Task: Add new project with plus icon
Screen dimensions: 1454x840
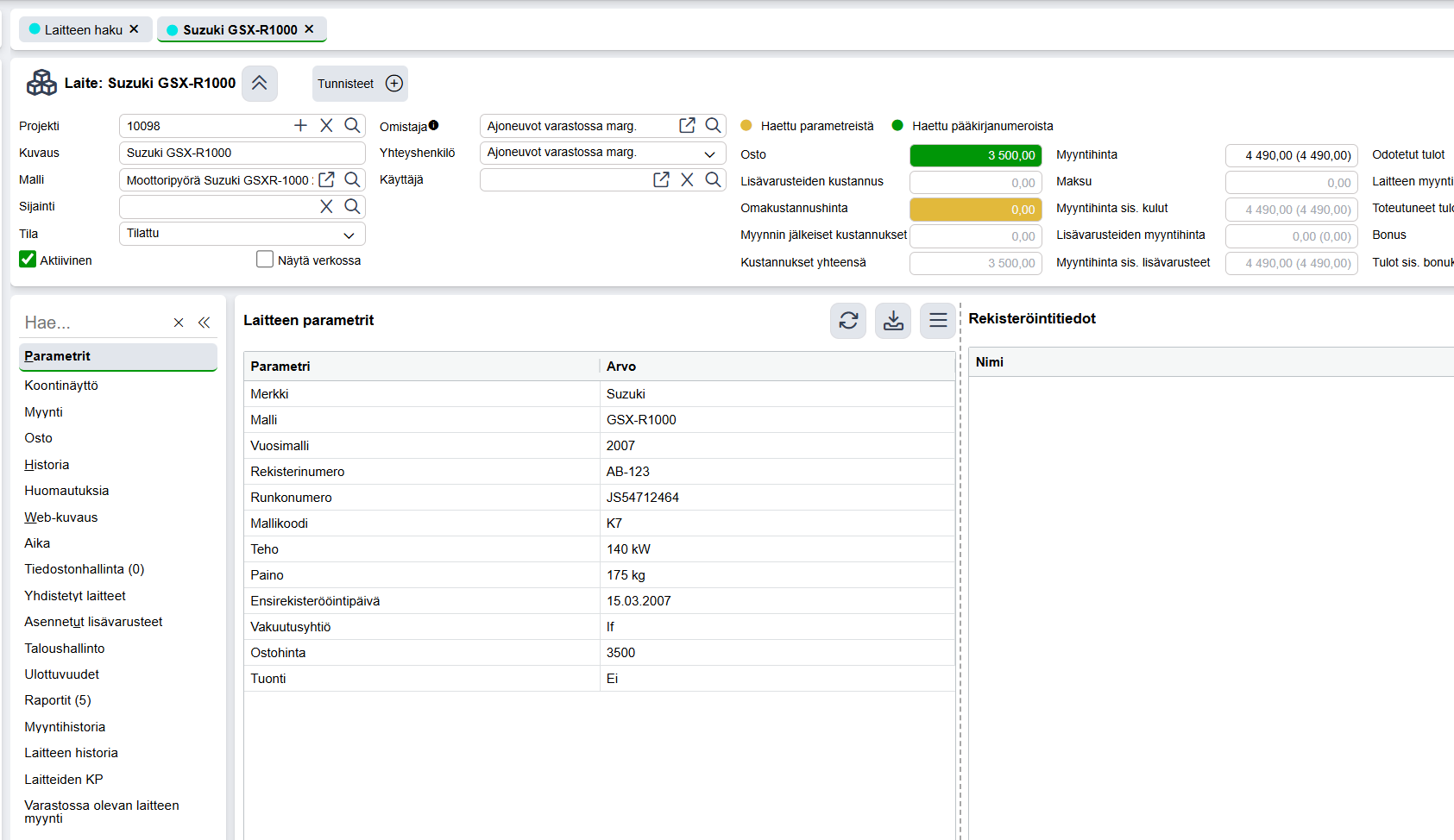Action: pos(300,126)
